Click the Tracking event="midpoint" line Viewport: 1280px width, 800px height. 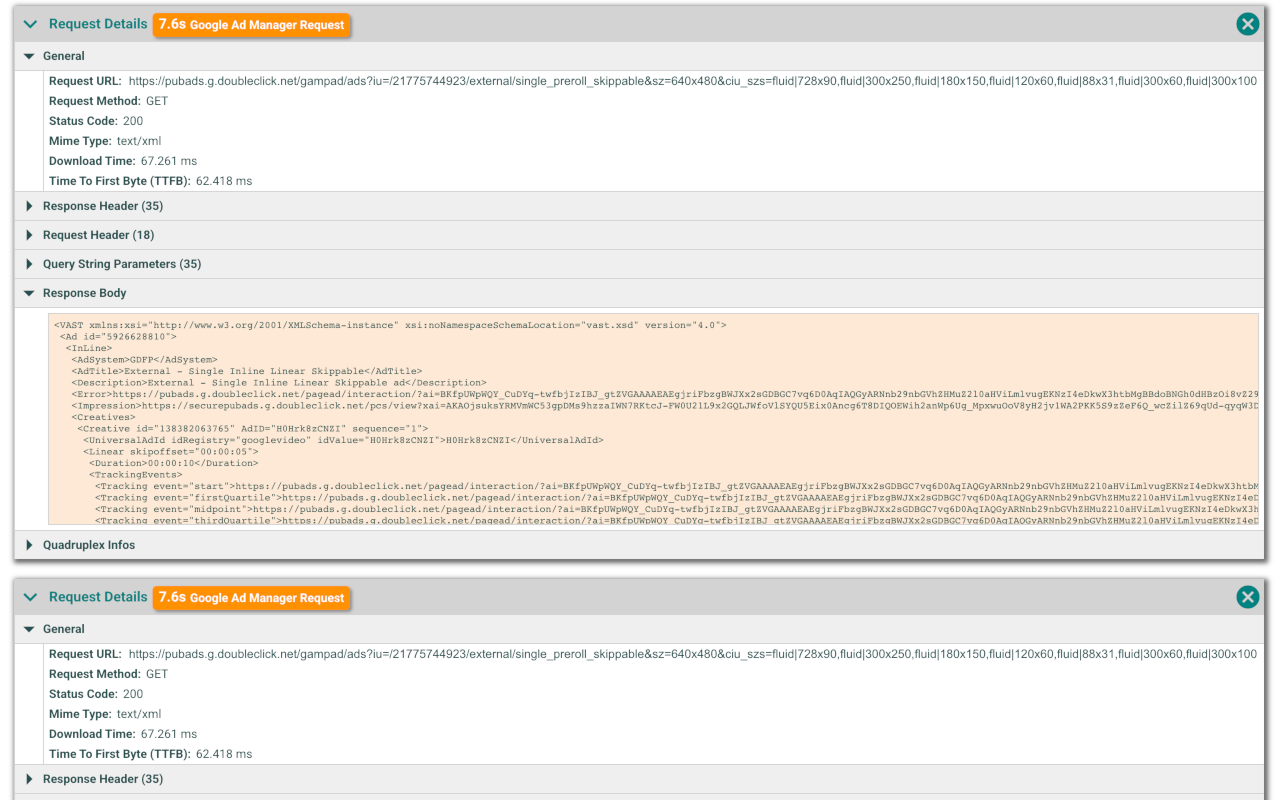pos(676,509)
